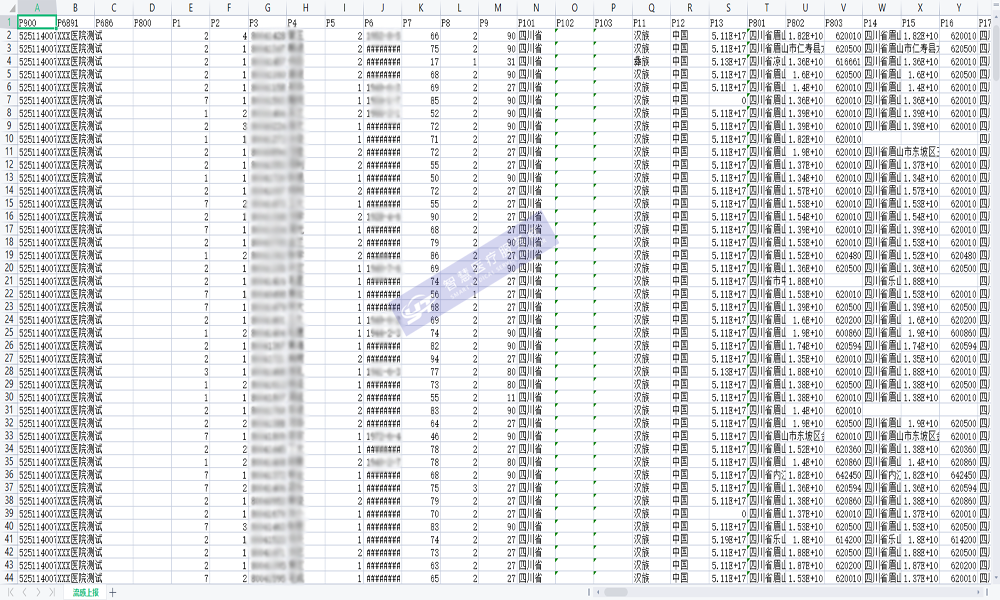Click the select-all corner of the grid
The height and width of the screenshot is (600, 1000).
click(8, 8)
